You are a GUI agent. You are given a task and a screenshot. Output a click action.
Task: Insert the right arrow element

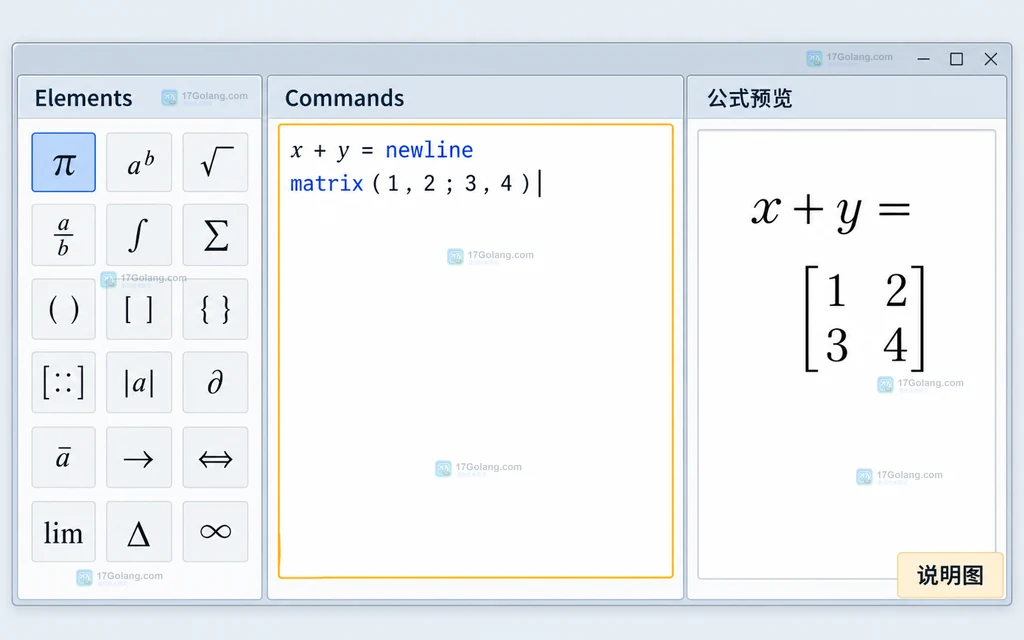pos(139,458)
